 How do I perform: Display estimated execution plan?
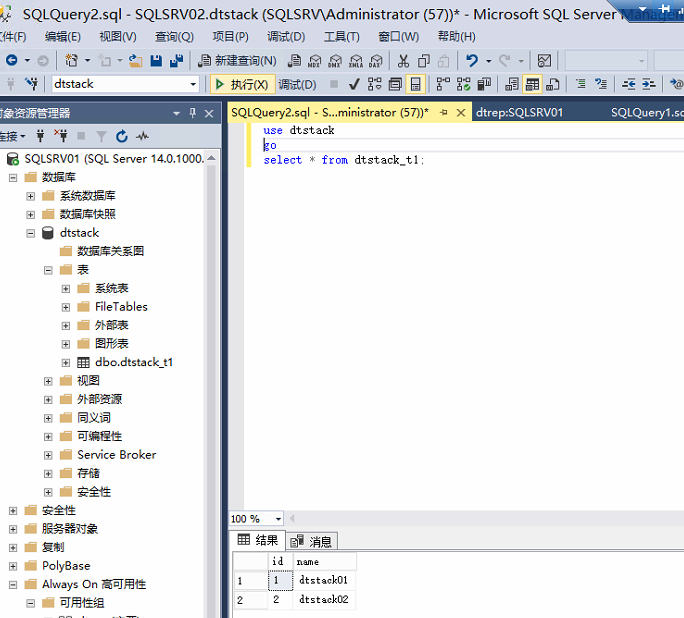click(375, 84)
